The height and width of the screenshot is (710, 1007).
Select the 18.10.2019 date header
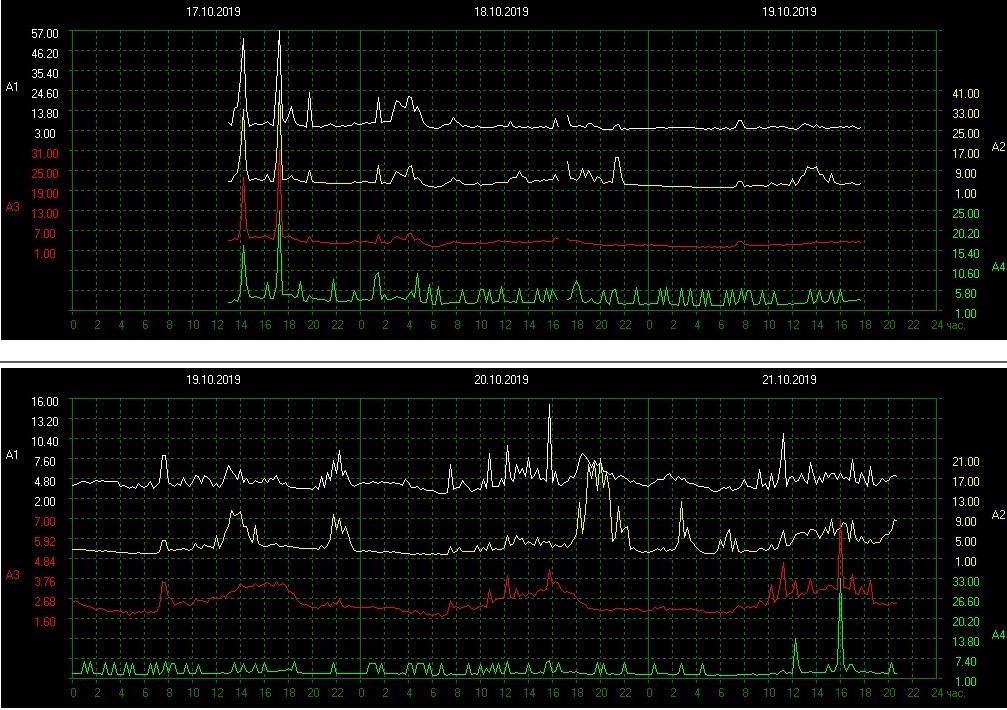[x=501, y=12]
